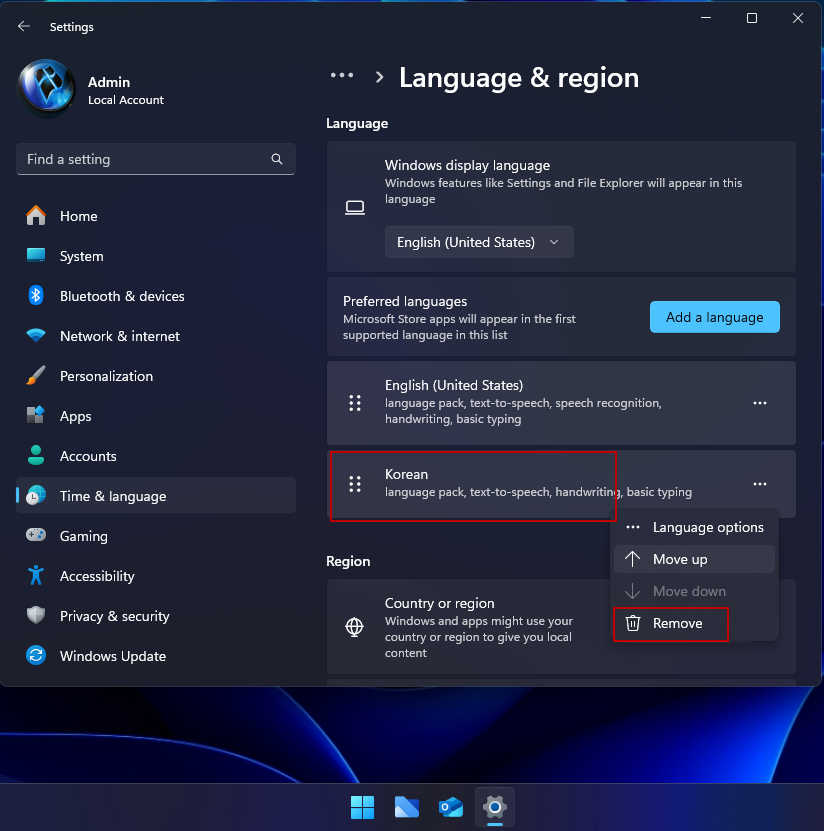Open Outlook from the taskbar
This screenshot has height=831, width=824.
coord(451,807)
